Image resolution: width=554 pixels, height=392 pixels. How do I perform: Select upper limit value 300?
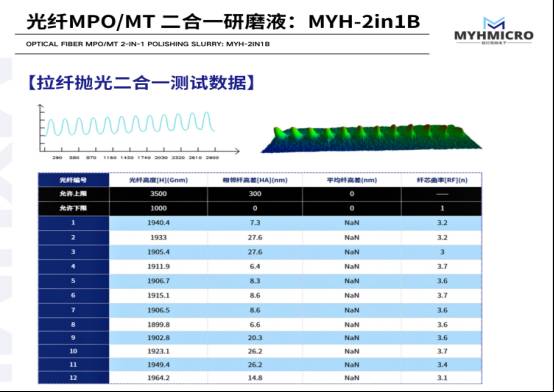tap(255, 194)
